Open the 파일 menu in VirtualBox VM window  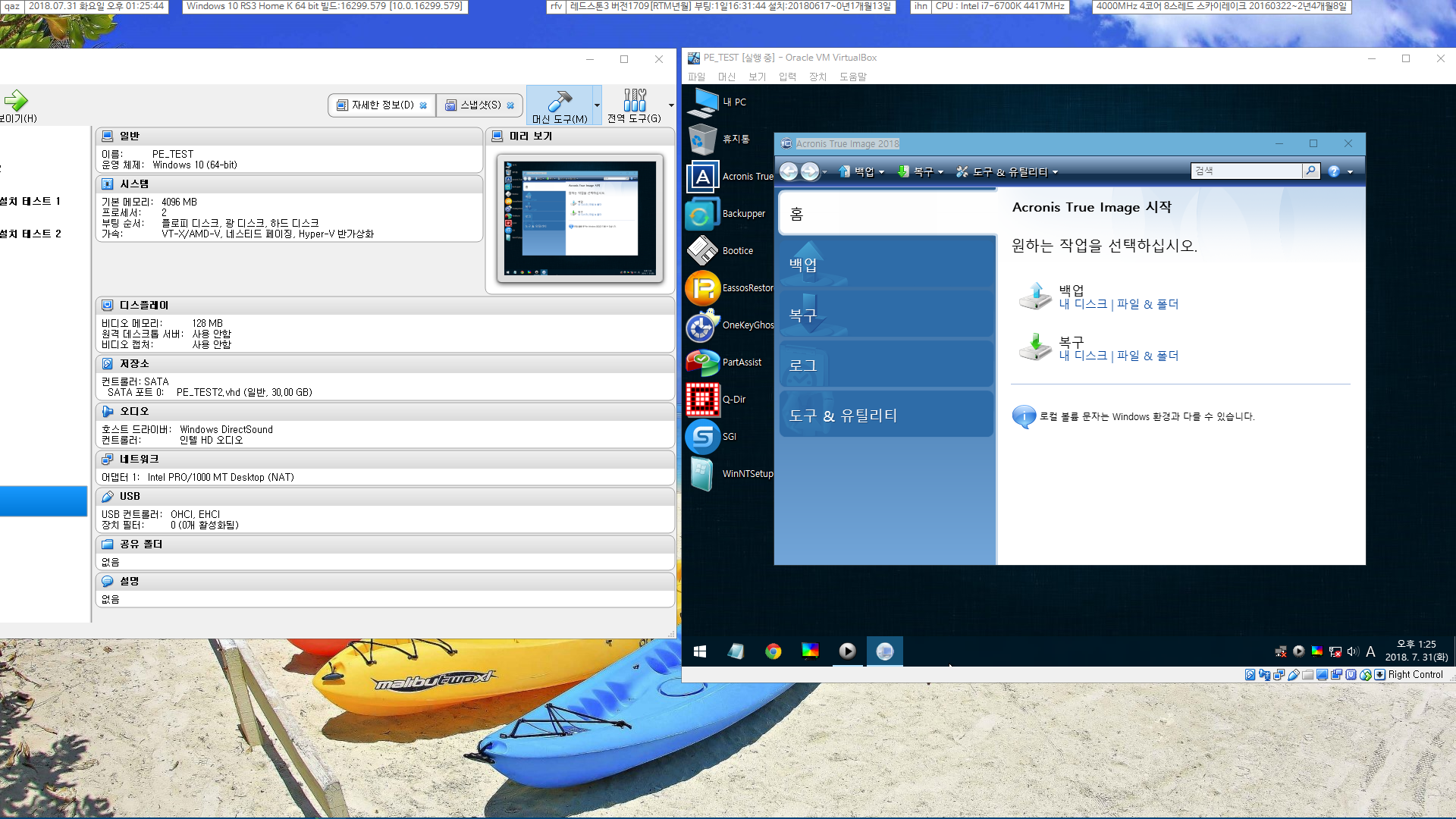pos(696,77)
